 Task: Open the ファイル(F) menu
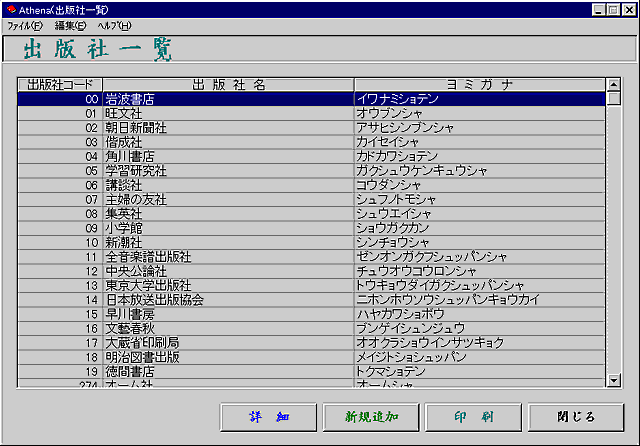coord(25,26)
